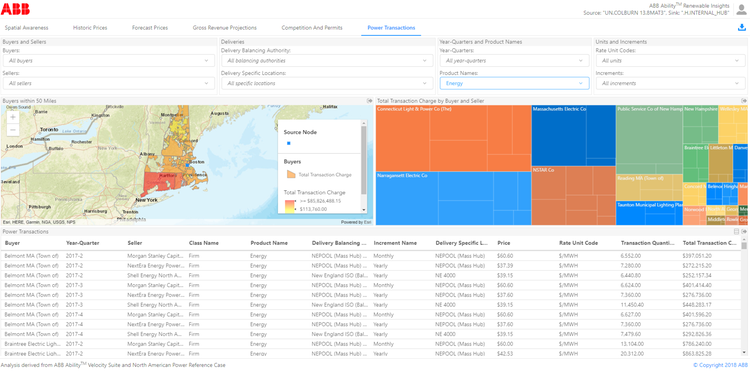750x371 pixels.
Task: Switch to the Gross Revenue Projections tab
Action: point(225,28)
